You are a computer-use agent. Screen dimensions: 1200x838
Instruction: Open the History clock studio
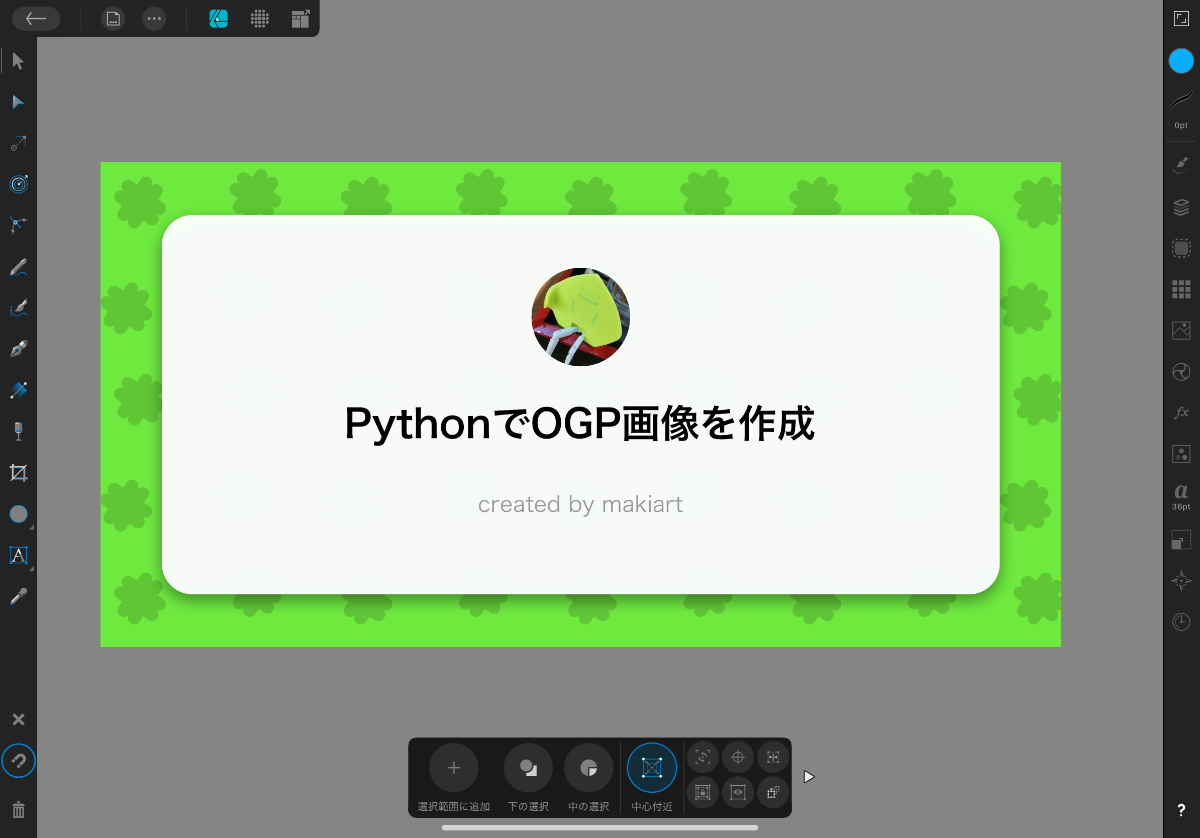[1181, 622]
